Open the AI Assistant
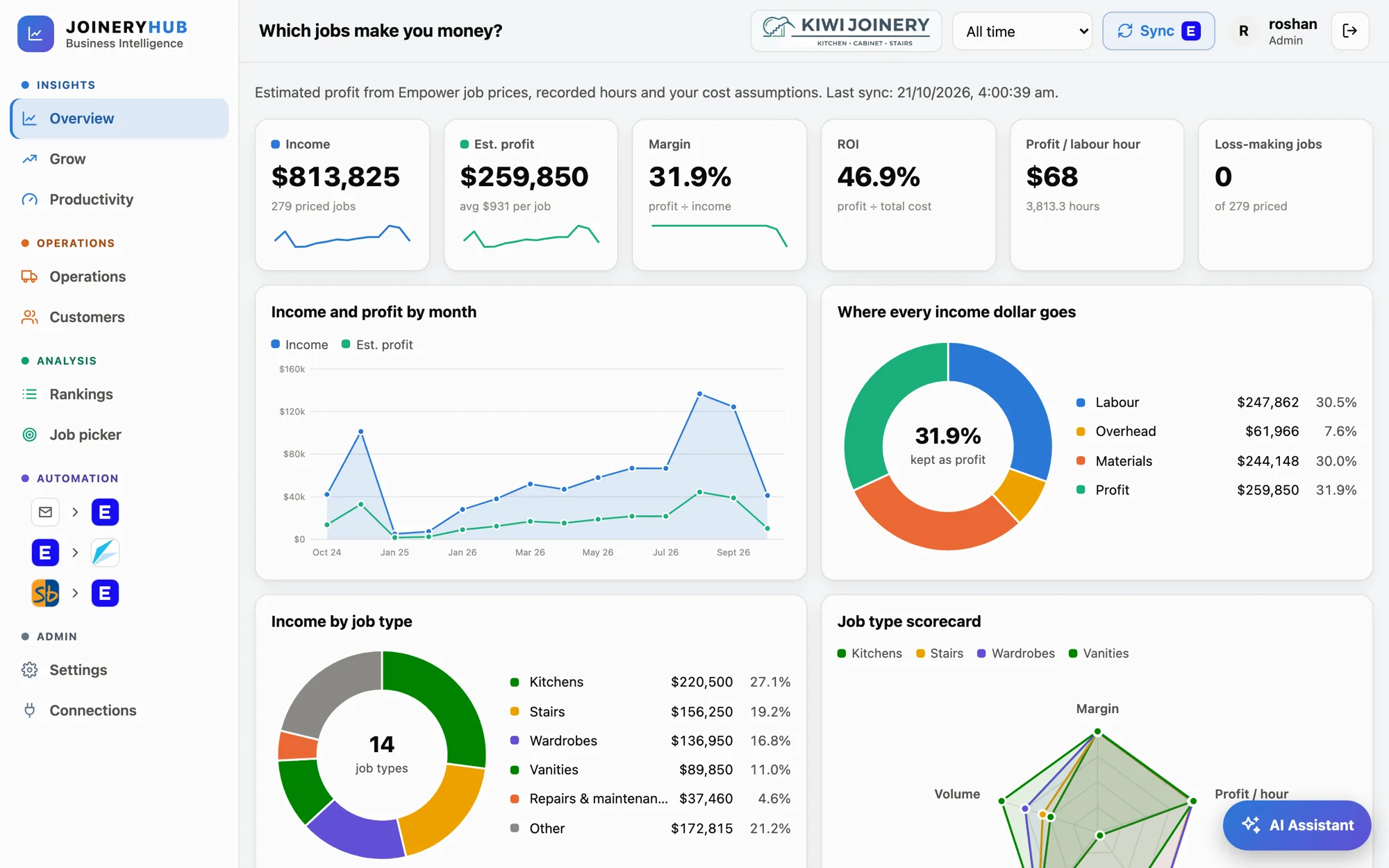The image size is (1389, 868). [1297, 825]
